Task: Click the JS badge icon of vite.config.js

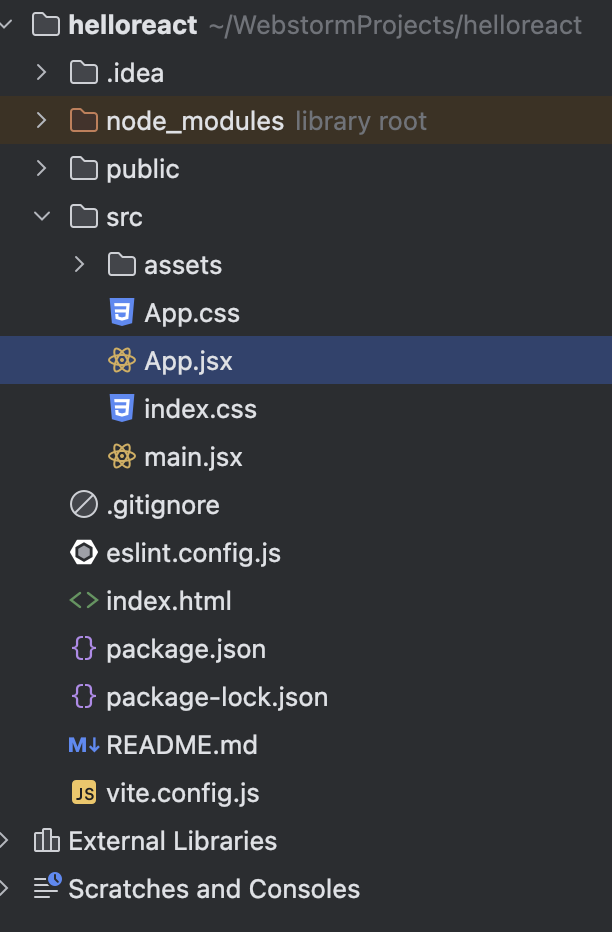Action: pyautogui.click(x=84, y=793)
